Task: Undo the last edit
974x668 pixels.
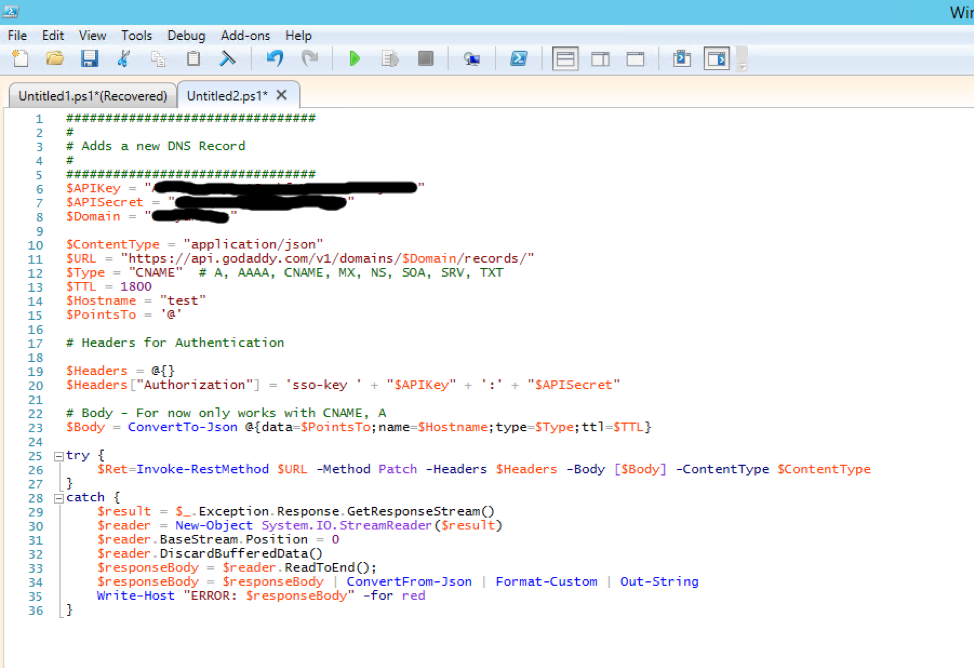Action: tap(275, 59)
